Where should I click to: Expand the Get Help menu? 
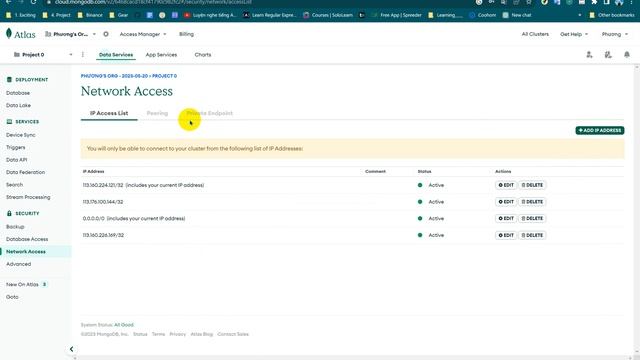pos(574,34)
